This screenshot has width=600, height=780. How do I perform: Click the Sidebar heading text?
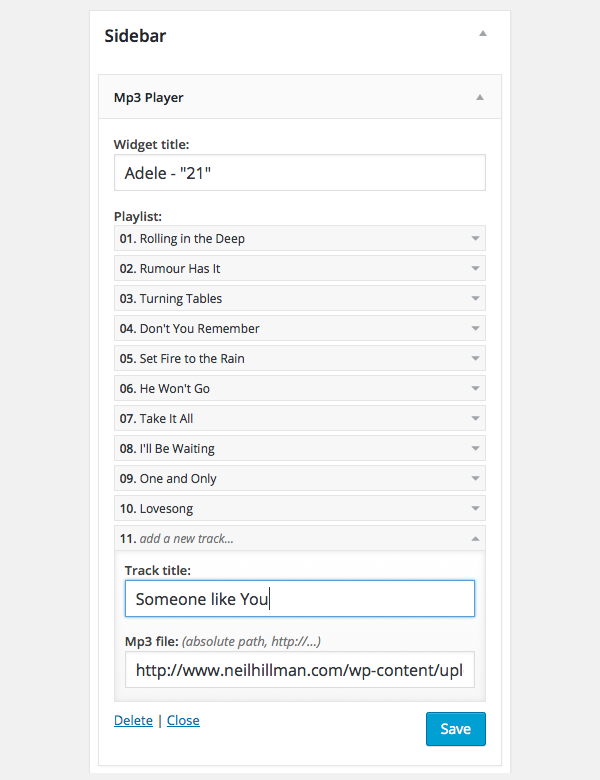[x=135, y=36]
